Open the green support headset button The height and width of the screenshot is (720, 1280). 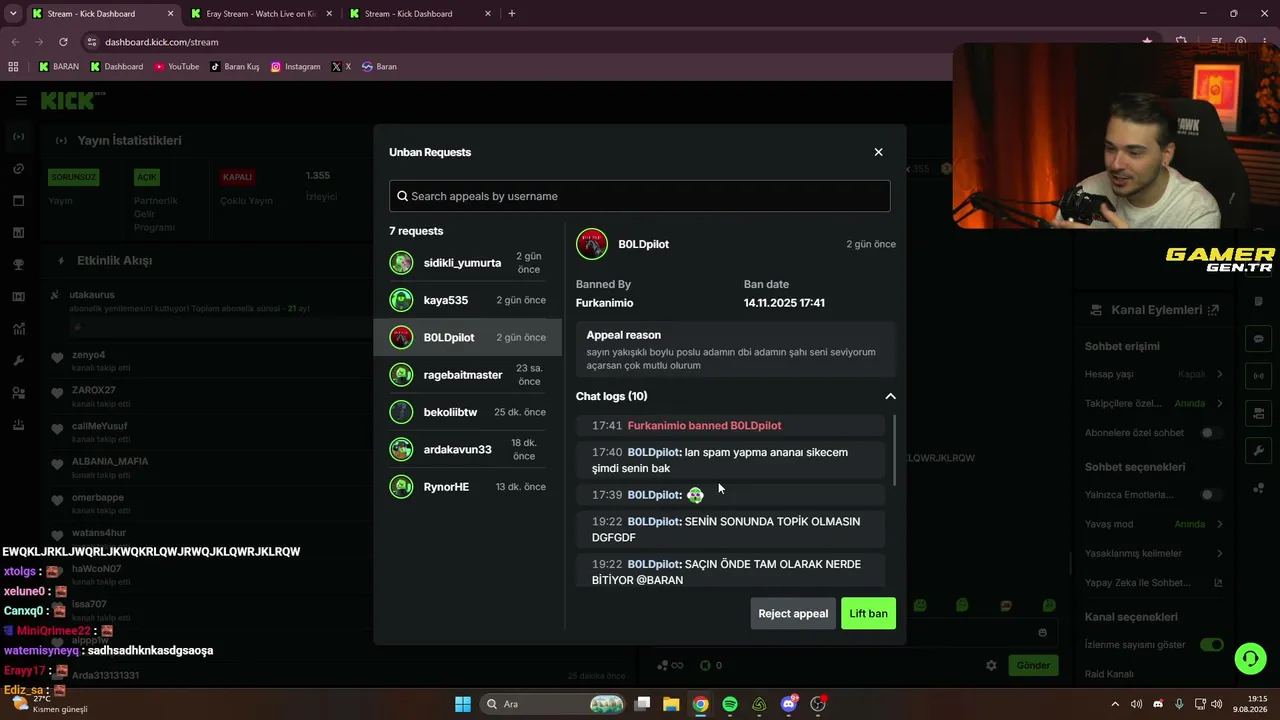[1250, 659]
